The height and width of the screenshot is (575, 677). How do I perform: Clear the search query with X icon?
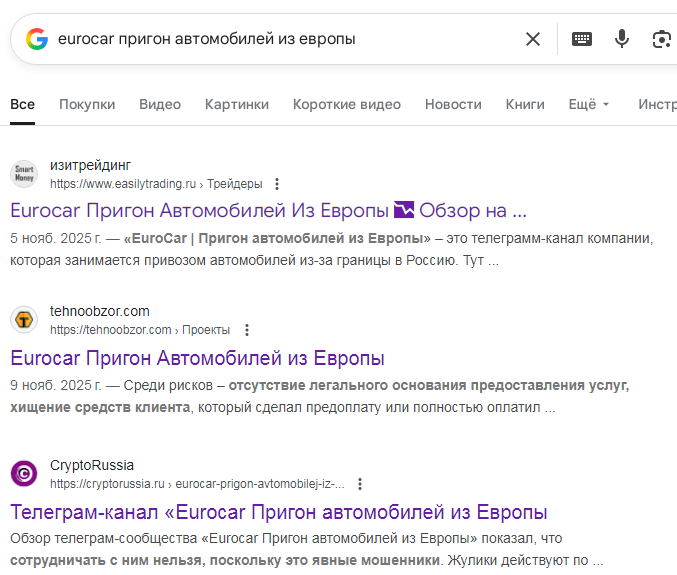[533, 39]
